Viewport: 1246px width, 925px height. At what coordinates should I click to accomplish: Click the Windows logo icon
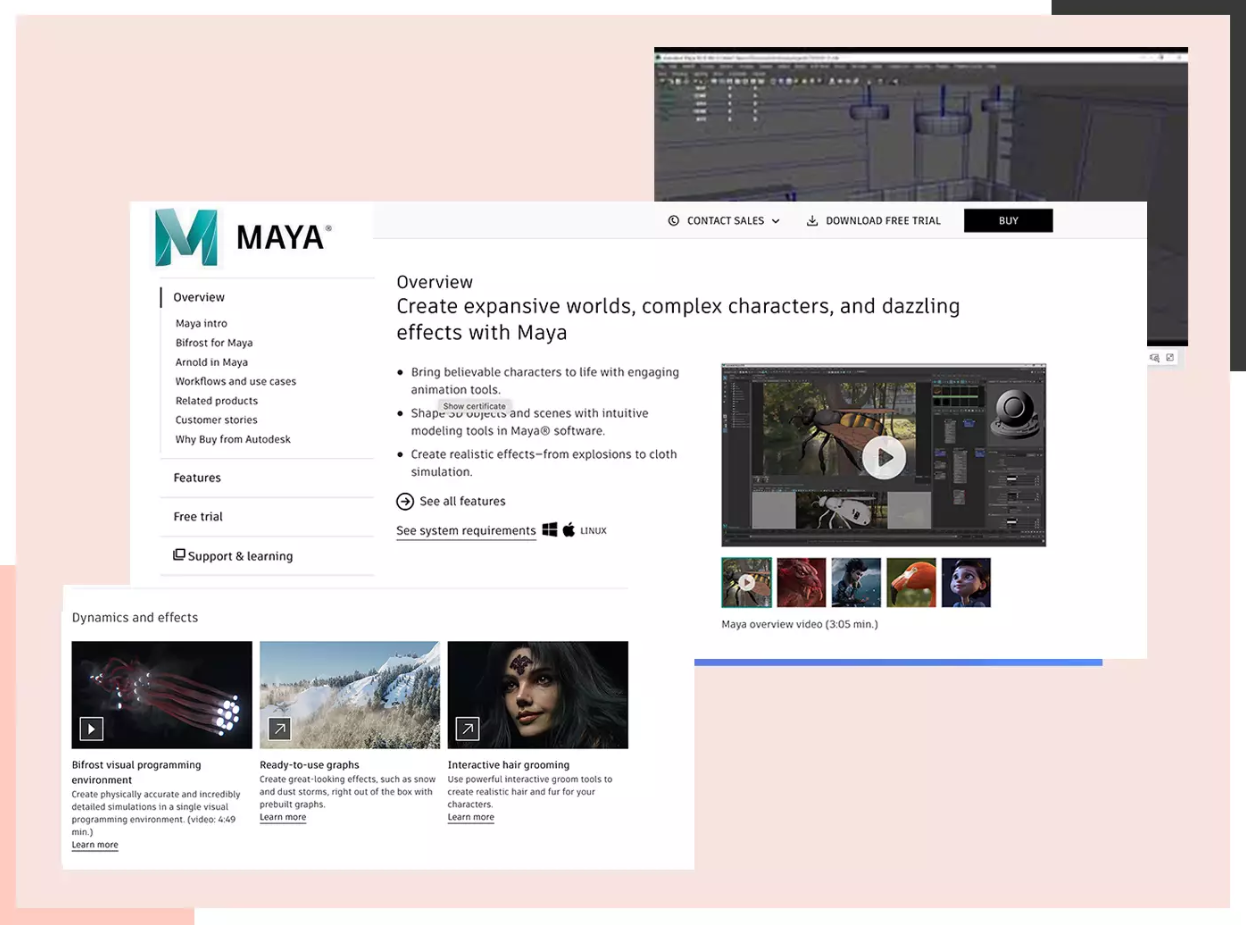pyautogui.click(x=550, y=530)
